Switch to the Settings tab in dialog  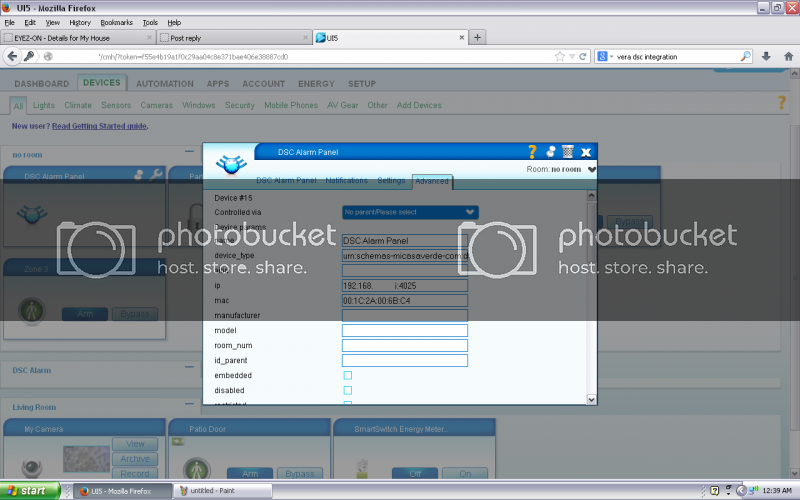coord(391,181)
